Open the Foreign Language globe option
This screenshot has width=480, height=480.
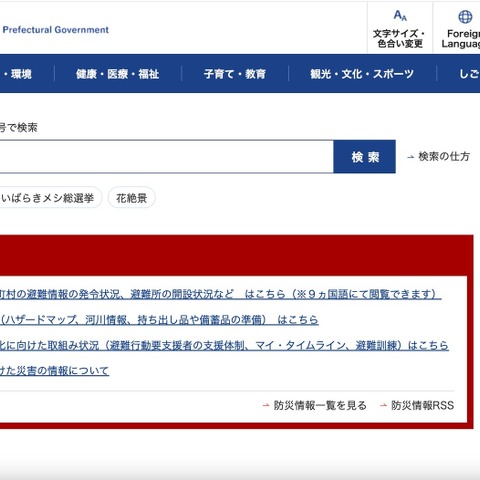[461, 28]
